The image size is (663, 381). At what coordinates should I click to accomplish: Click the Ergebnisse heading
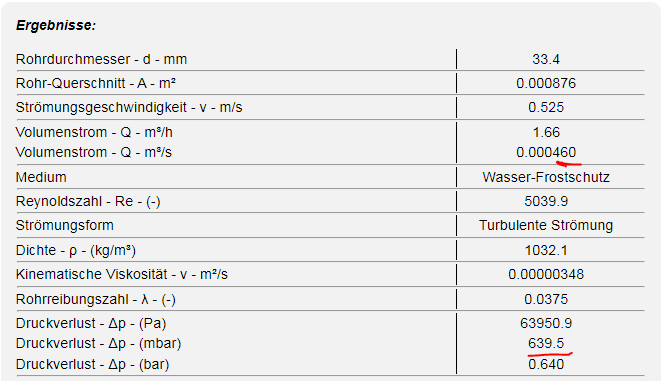click(x=56, y=25)
